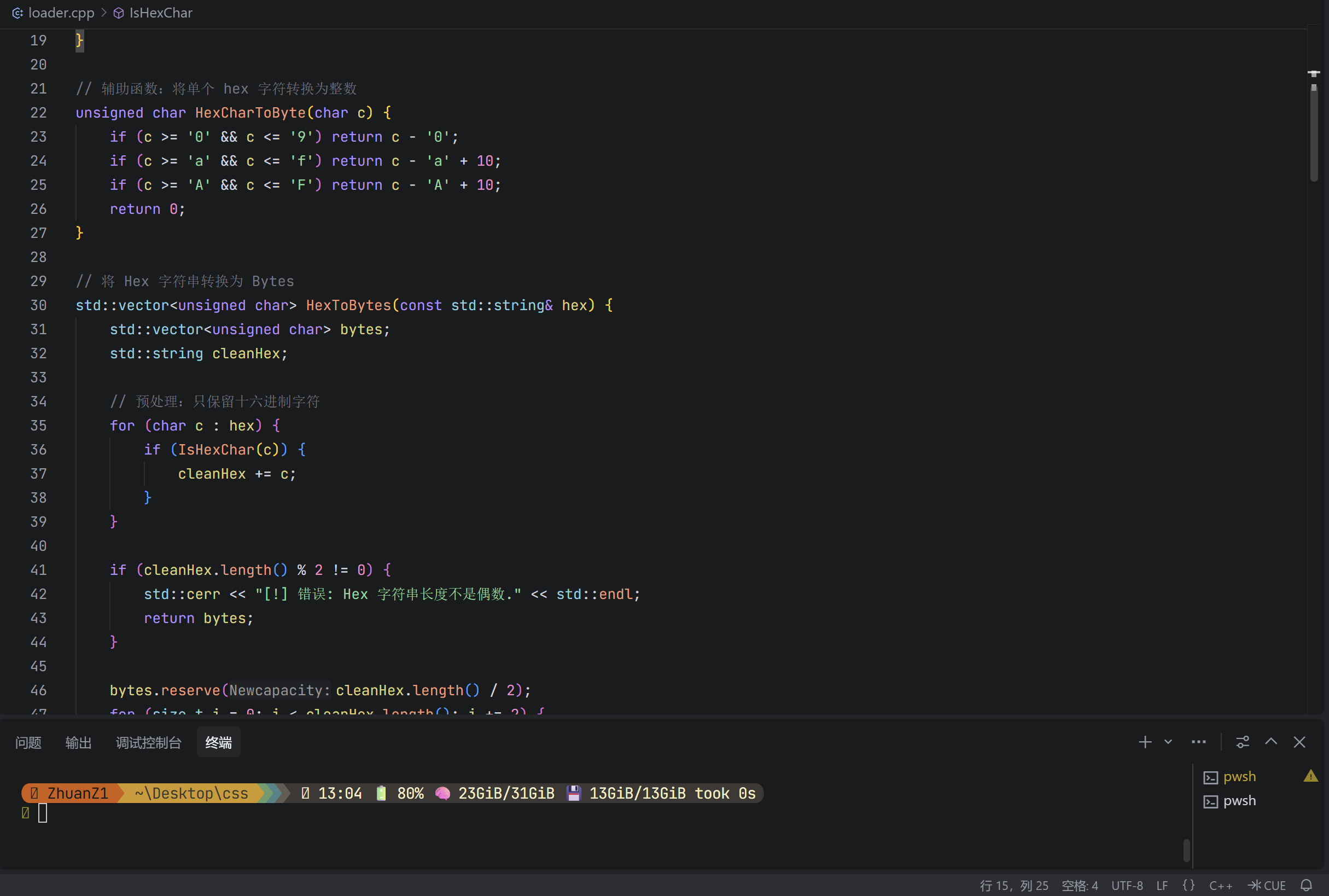Click the loader.cpp breadcrumb

[61, 13]
